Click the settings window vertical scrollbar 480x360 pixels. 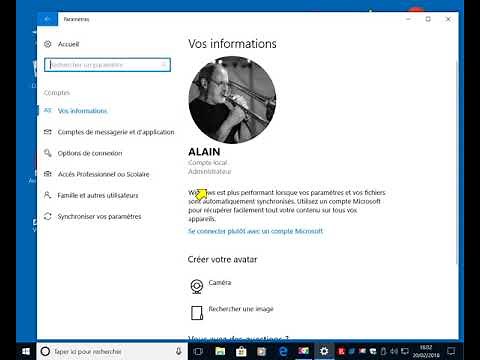pos(457,163)
